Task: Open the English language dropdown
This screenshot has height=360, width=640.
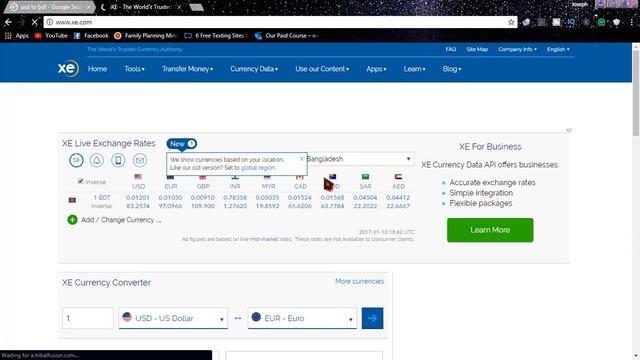Action: (x=558, y=49)
